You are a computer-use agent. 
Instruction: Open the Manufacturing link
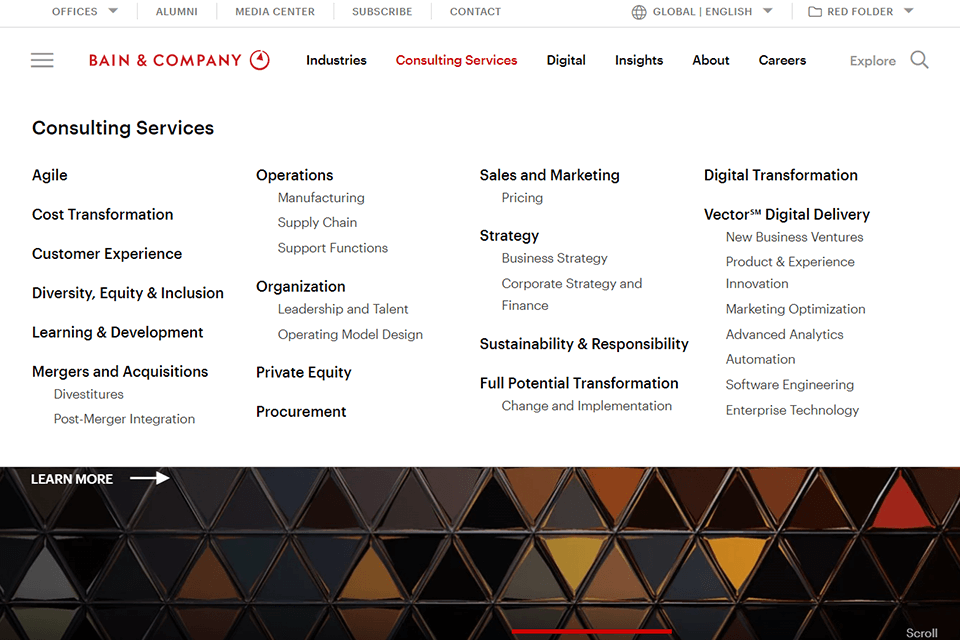(321, 197)
